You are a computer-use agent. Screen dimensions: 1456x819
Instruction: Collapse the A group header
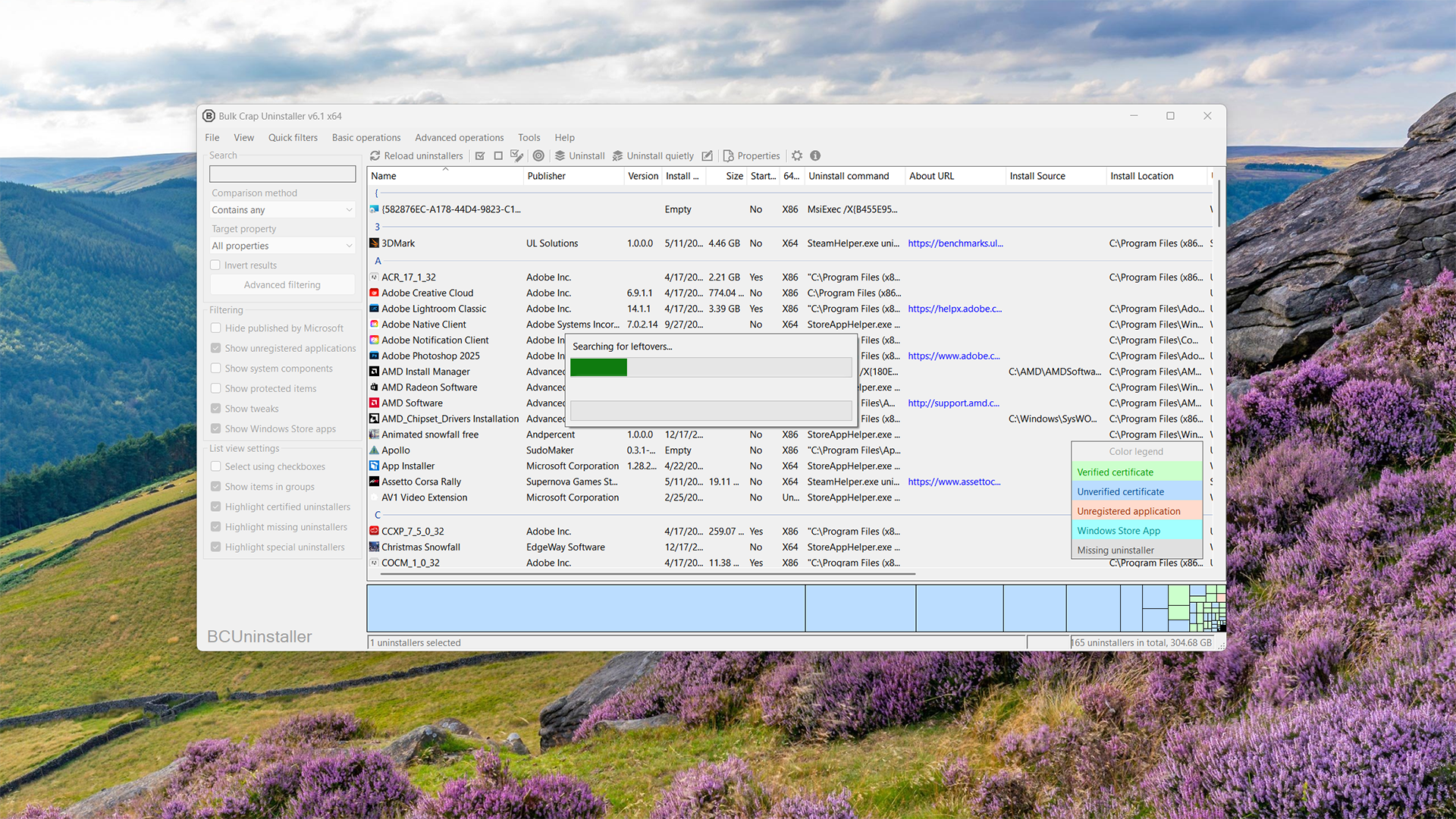coord(378,261)
